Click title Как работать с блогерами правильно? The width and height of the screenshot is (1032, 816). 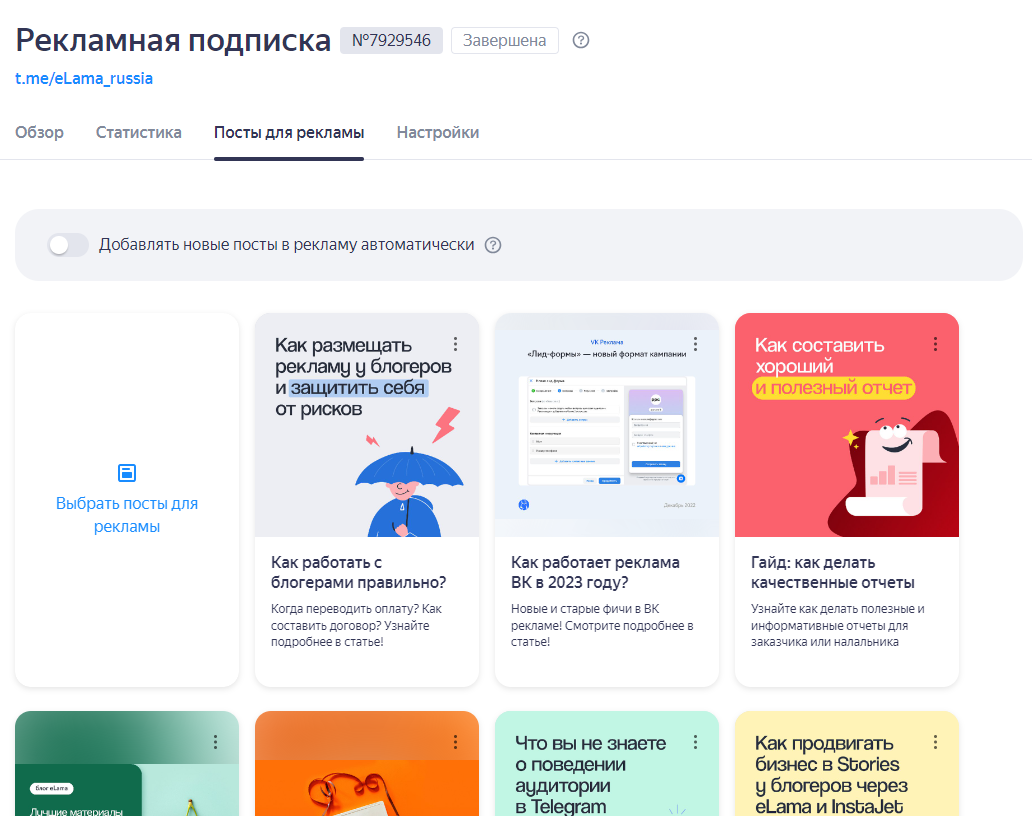tap(359, 573)
